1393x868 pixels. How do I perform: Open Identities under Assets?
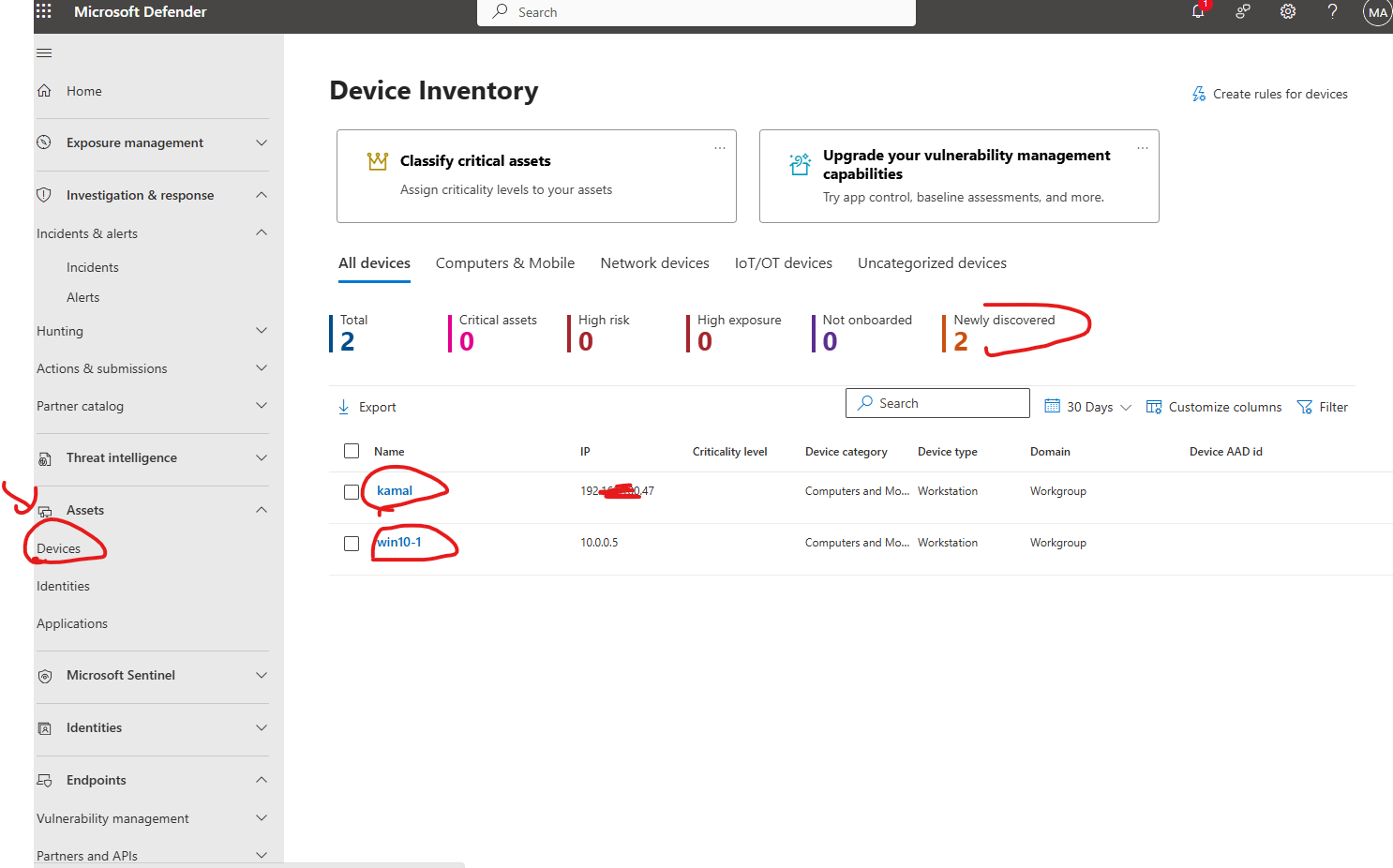[63, 586]
